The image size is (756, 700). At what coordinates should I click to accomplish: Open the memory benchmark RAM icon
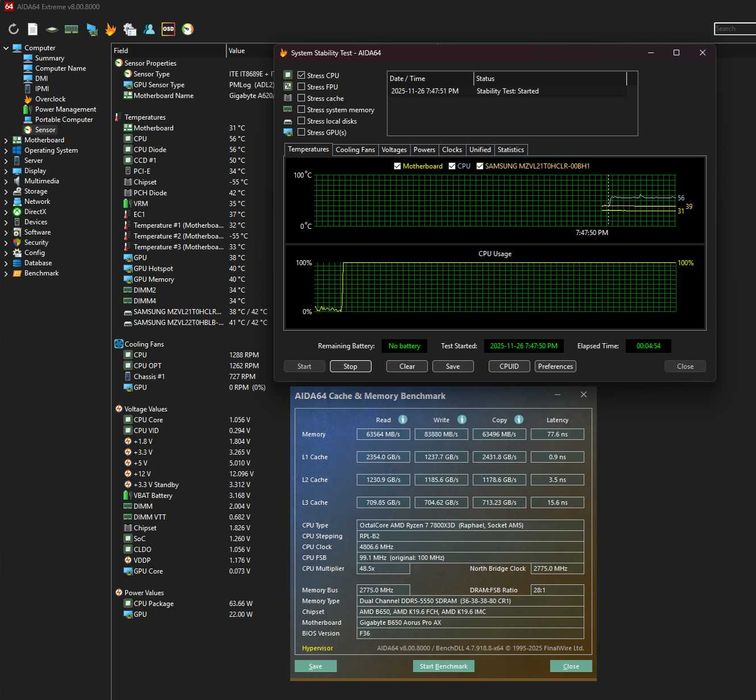click(x=71, y=29)
